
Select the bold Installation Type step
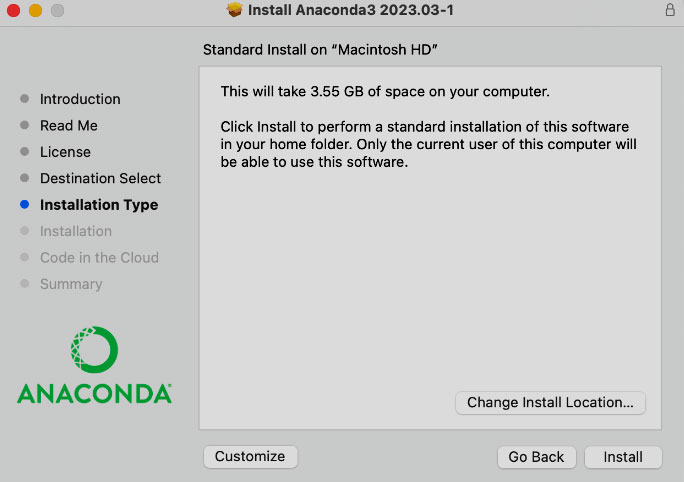point(99,205)
